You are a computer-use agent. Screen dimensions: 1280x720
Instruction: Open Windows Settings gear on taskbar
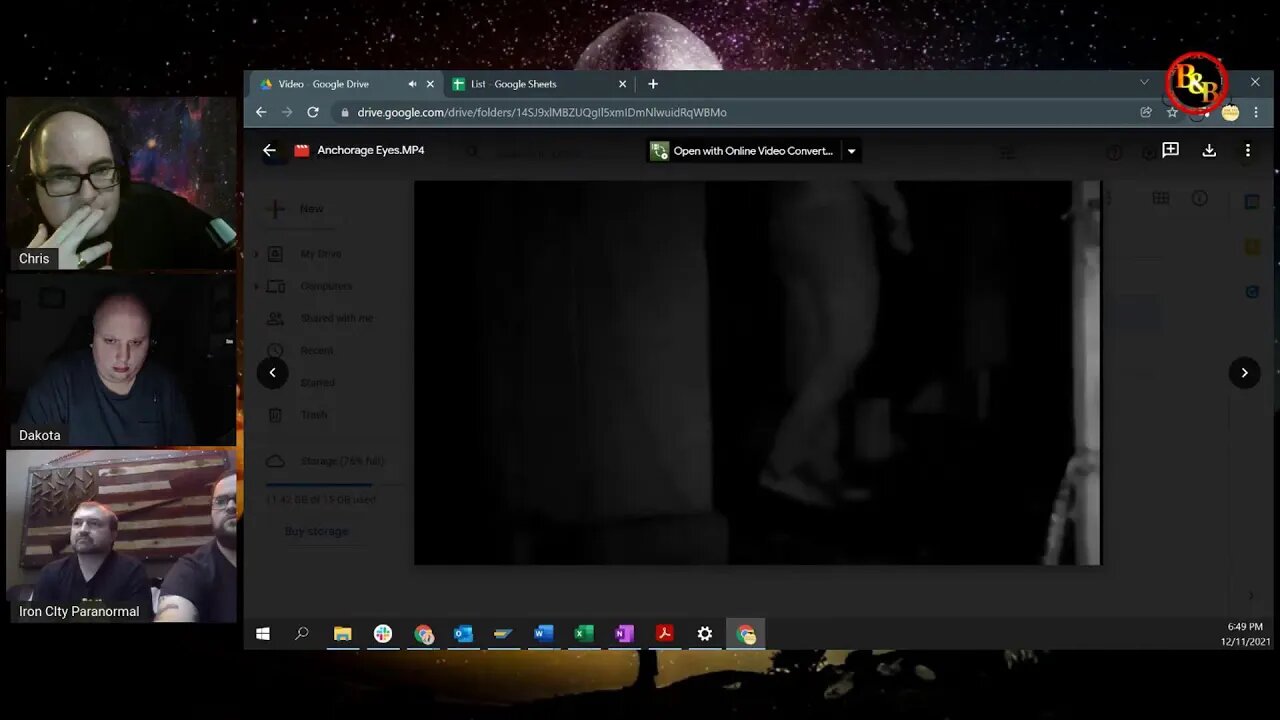pos(705,633)
